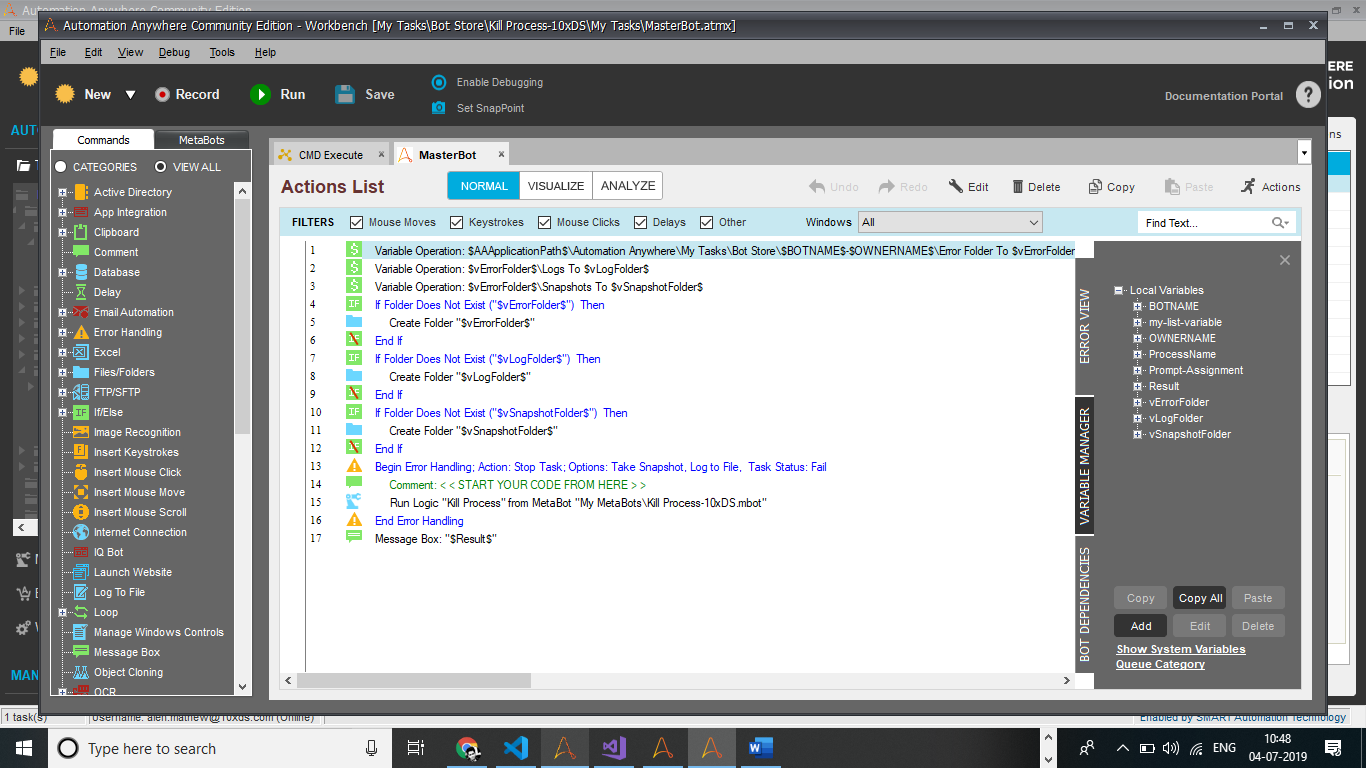1366x768 pixels.
Task: Open the Debug menu
Action: click(174, 52)
